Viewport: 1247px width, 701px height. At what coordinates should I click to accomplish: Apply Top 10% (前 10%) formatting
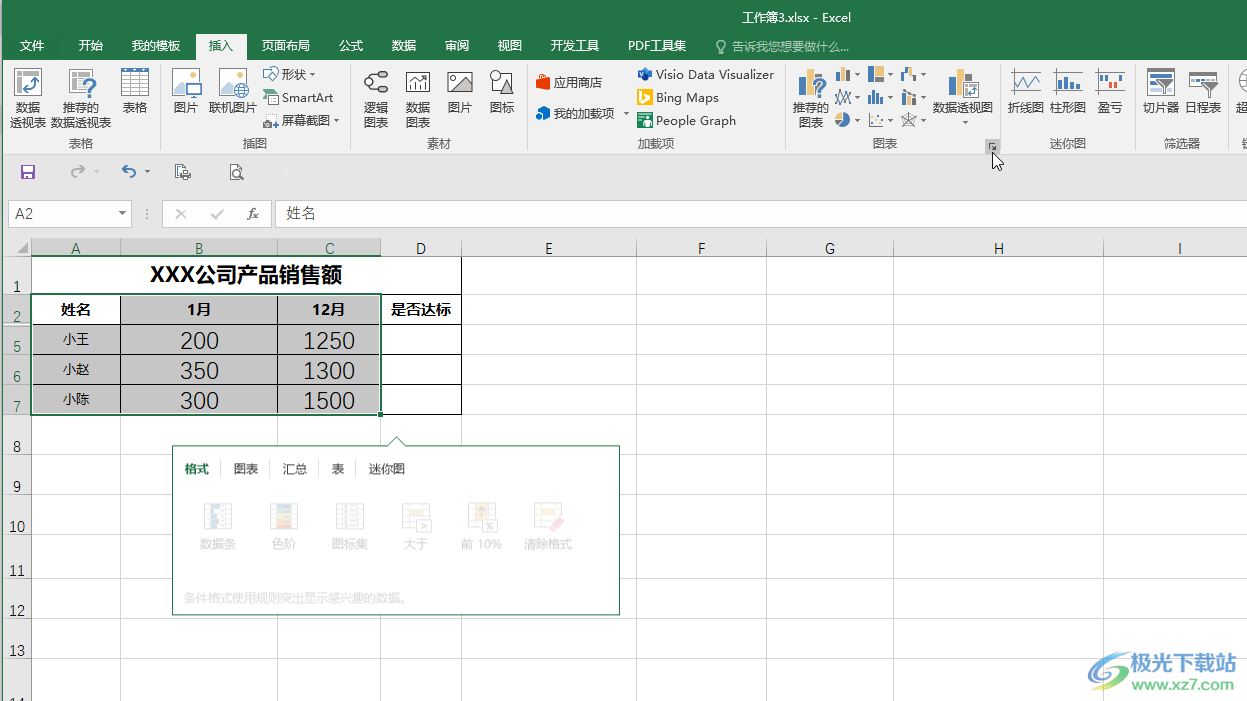coord(482,527)
